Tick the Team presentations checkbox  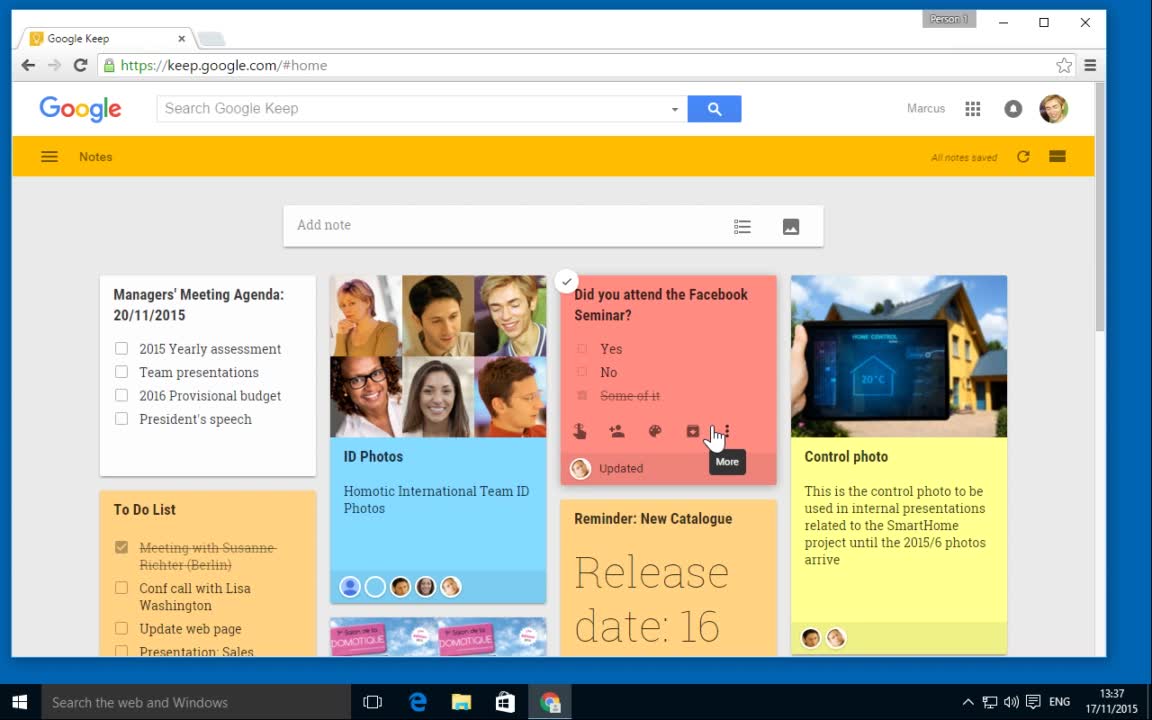(121, 372)
